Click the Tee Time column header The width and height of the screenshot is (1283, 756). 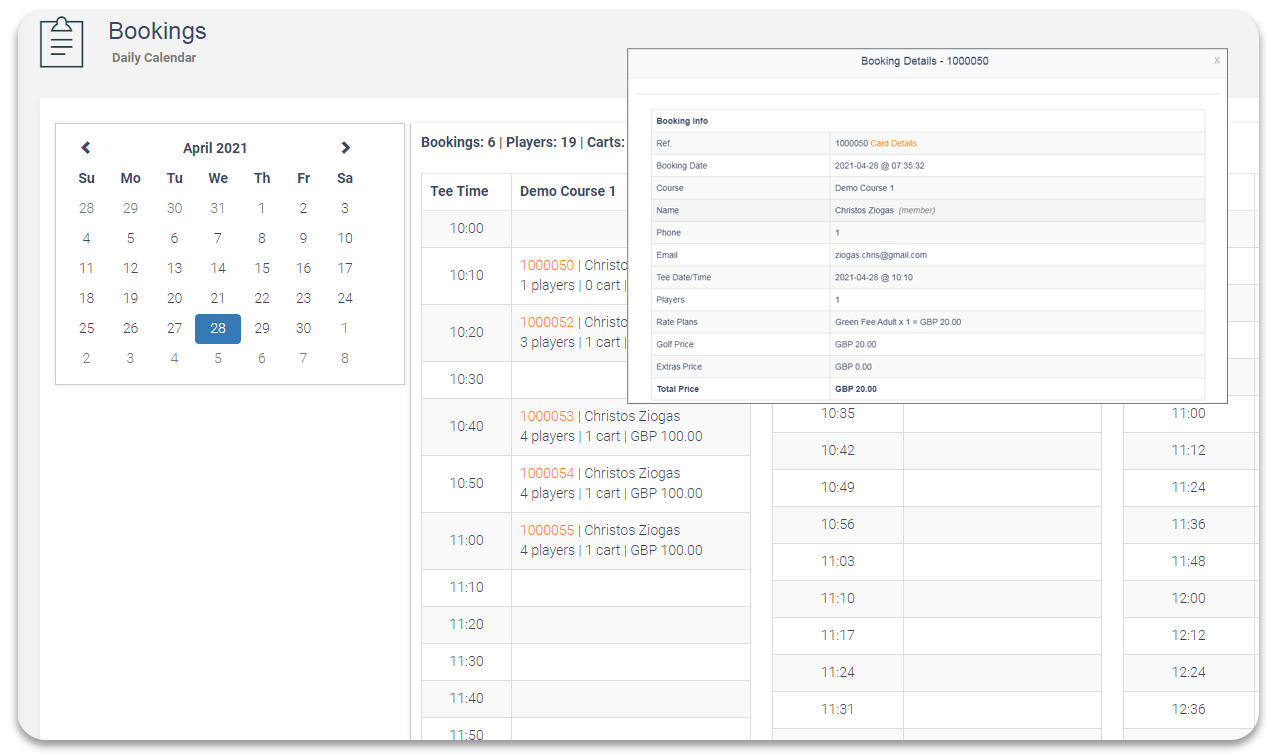pyautogui.click(x=459, y=191)
